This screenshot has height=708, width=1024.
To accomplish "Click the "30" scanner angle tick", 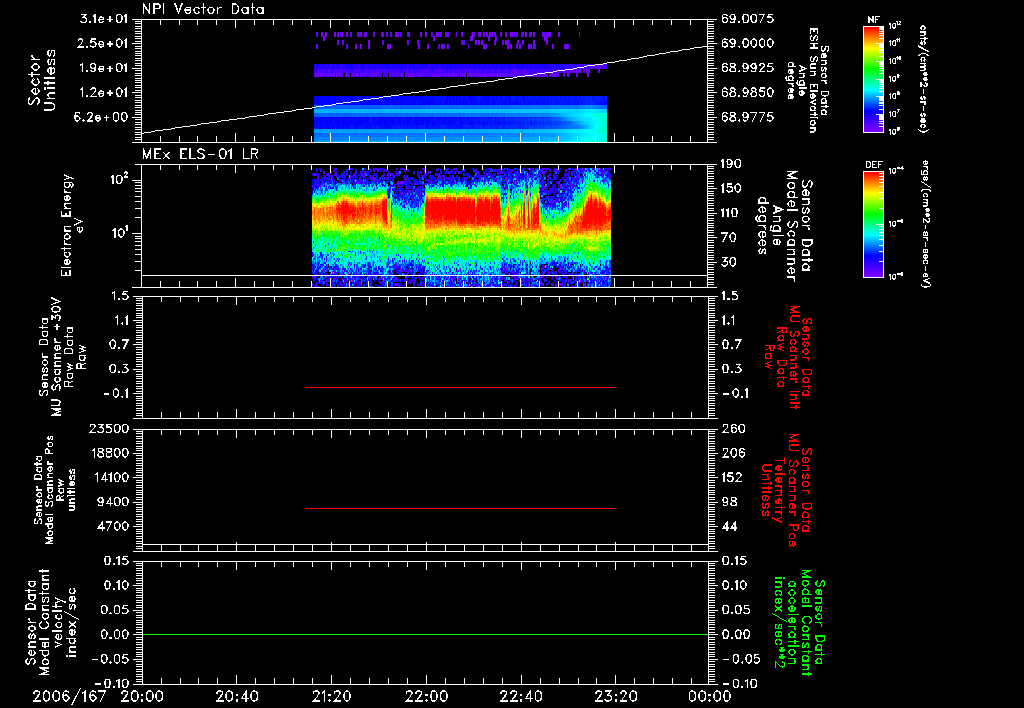I will pyautogui.click(x=728, y=262).
